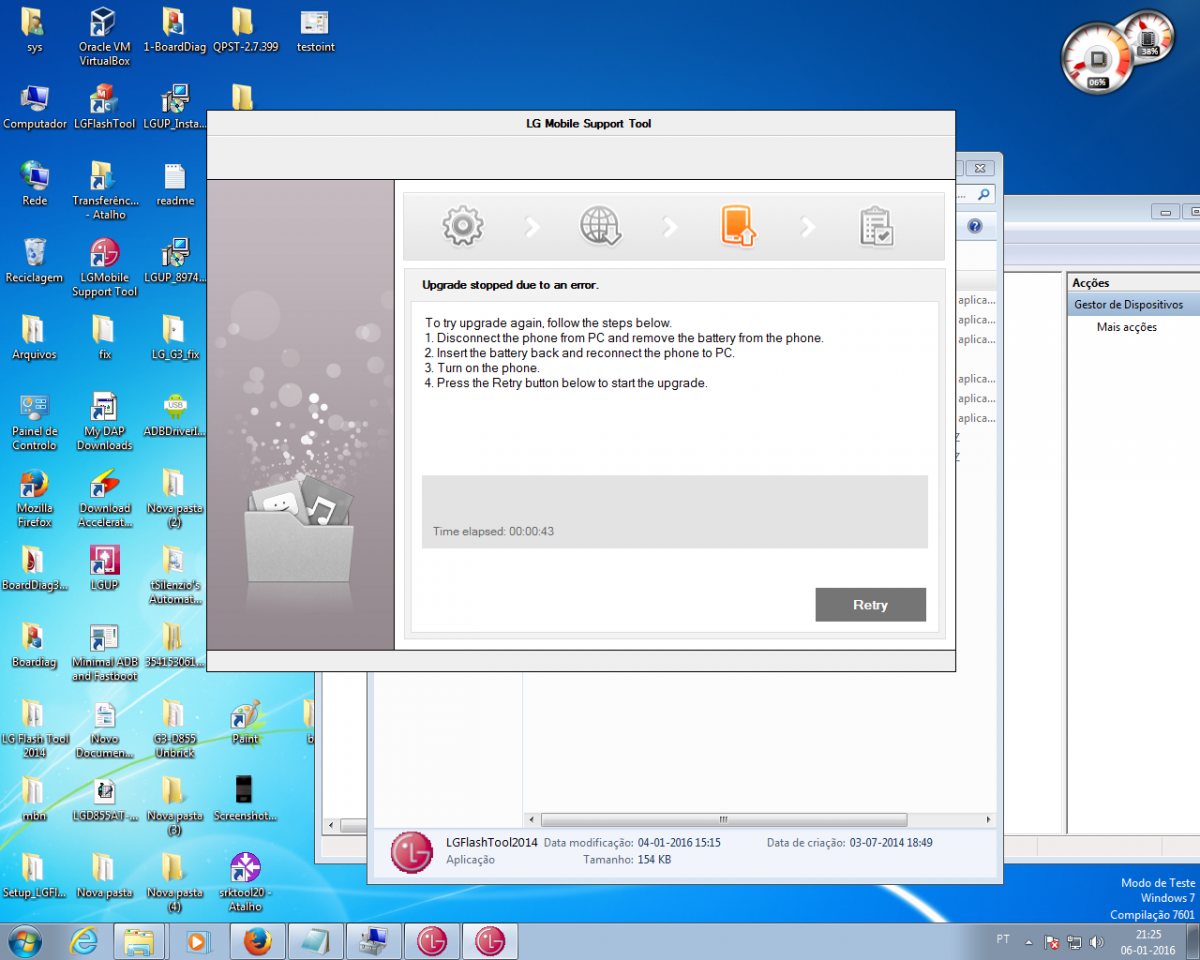Open the LG_G3_fix folder
Viewport: 1200px width, 960px height.
coord(174,337)
